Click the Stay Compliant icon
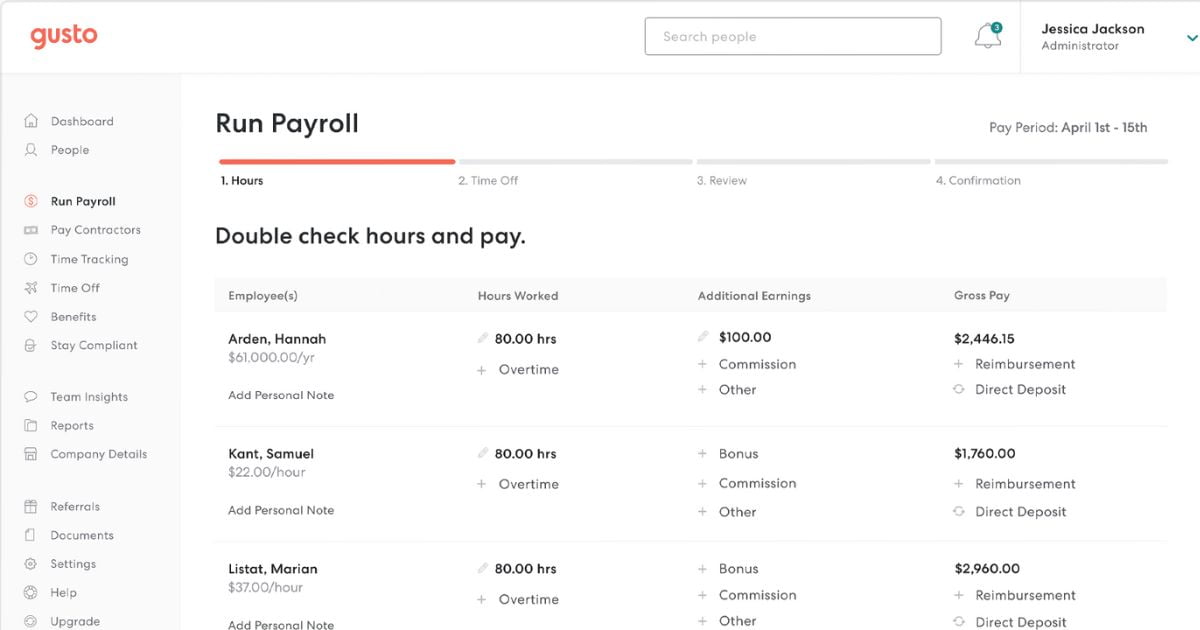The image size is (1200, 630). pyautogui.click(x=31, y=345)
